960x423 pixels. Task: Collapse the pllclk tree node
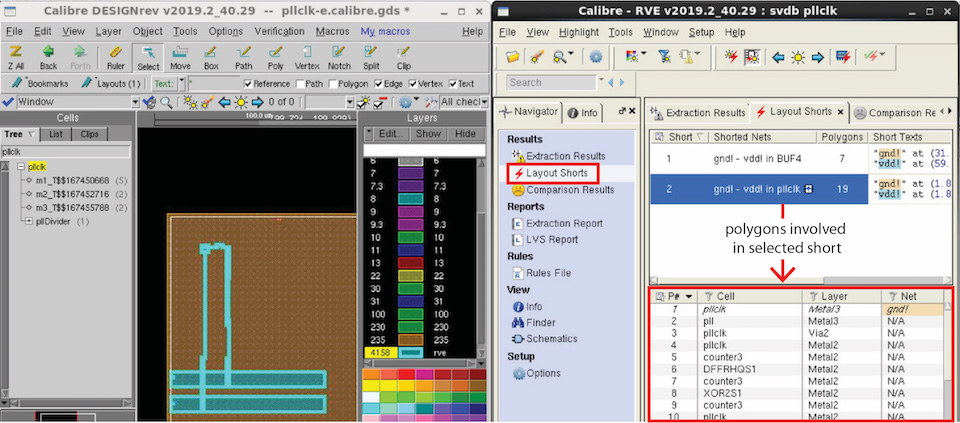tap(21, 167)
